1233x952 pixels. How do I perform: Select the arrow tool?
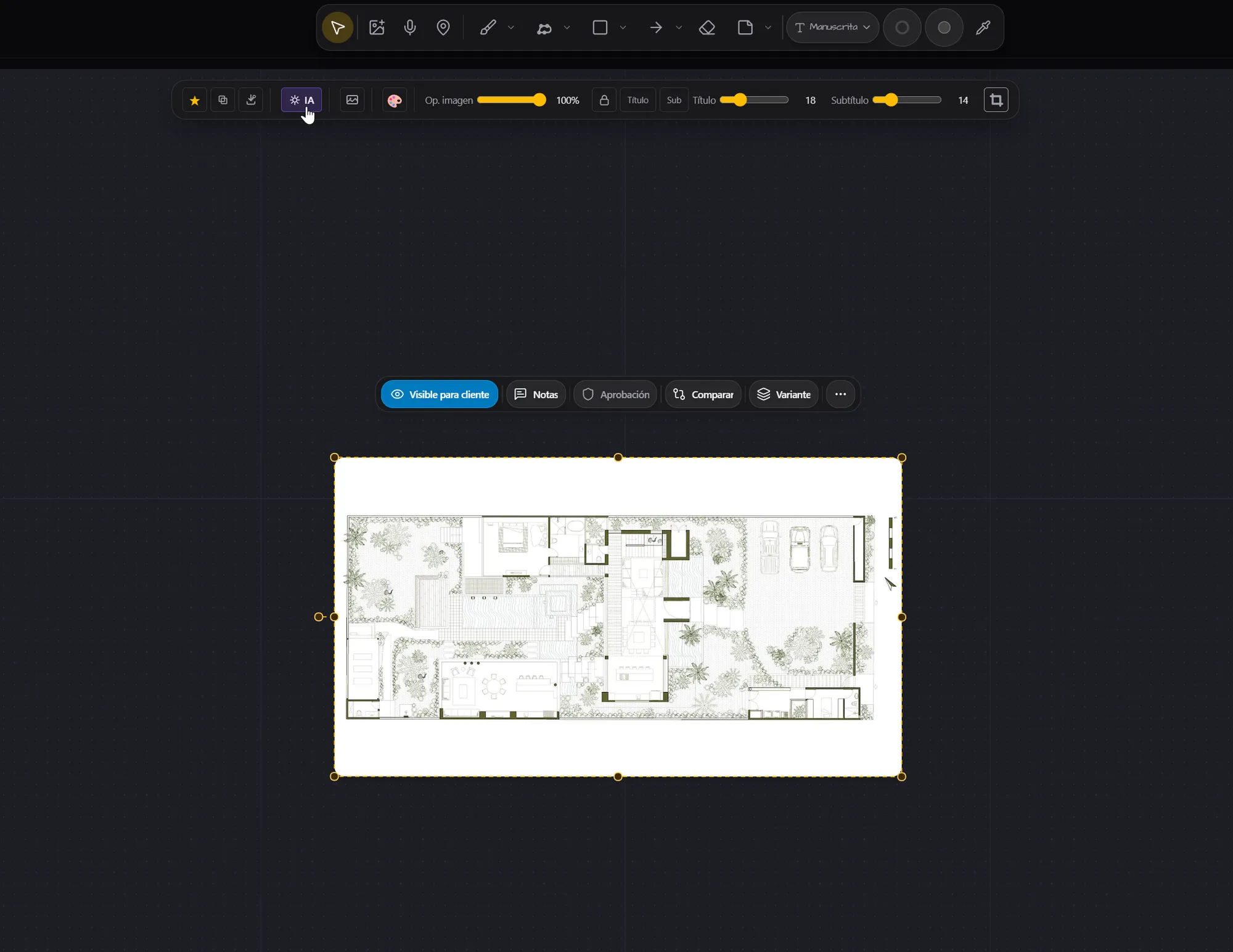[656, 28]
